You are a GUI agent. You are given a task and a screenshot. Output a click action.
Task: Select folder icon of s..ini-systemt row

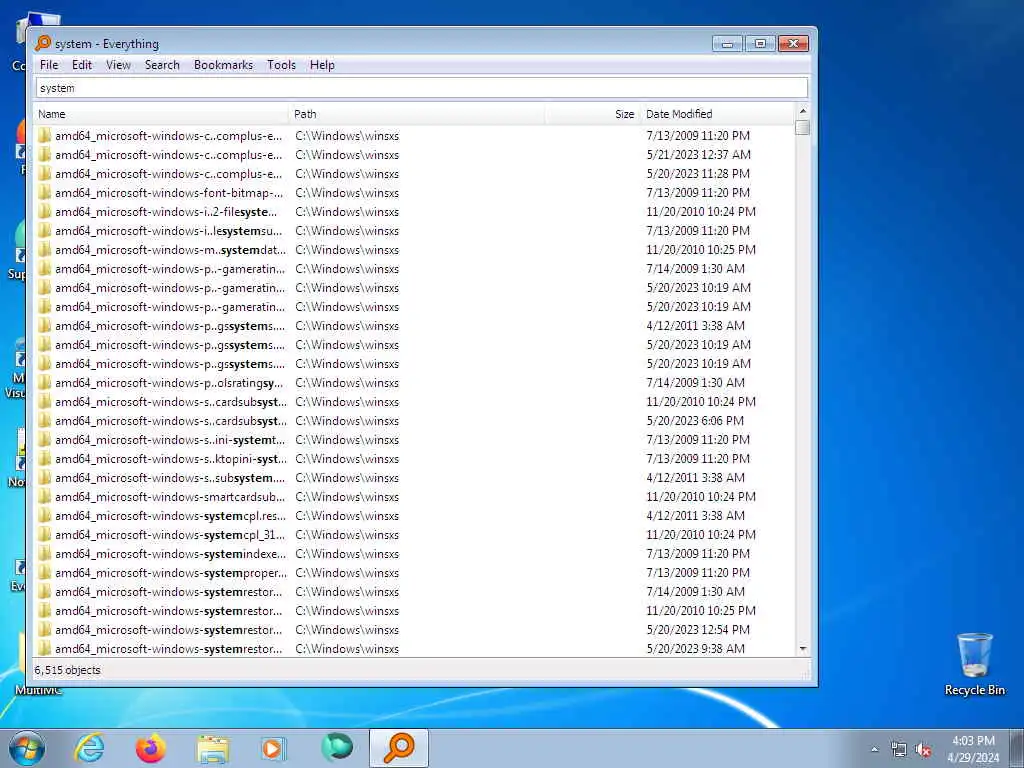pos(44,440)
